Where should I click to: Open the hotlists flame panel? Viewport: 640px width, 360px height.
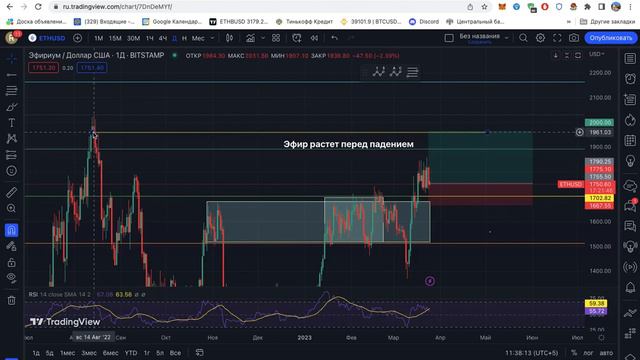pyautogui.click(x=630, y=120)
